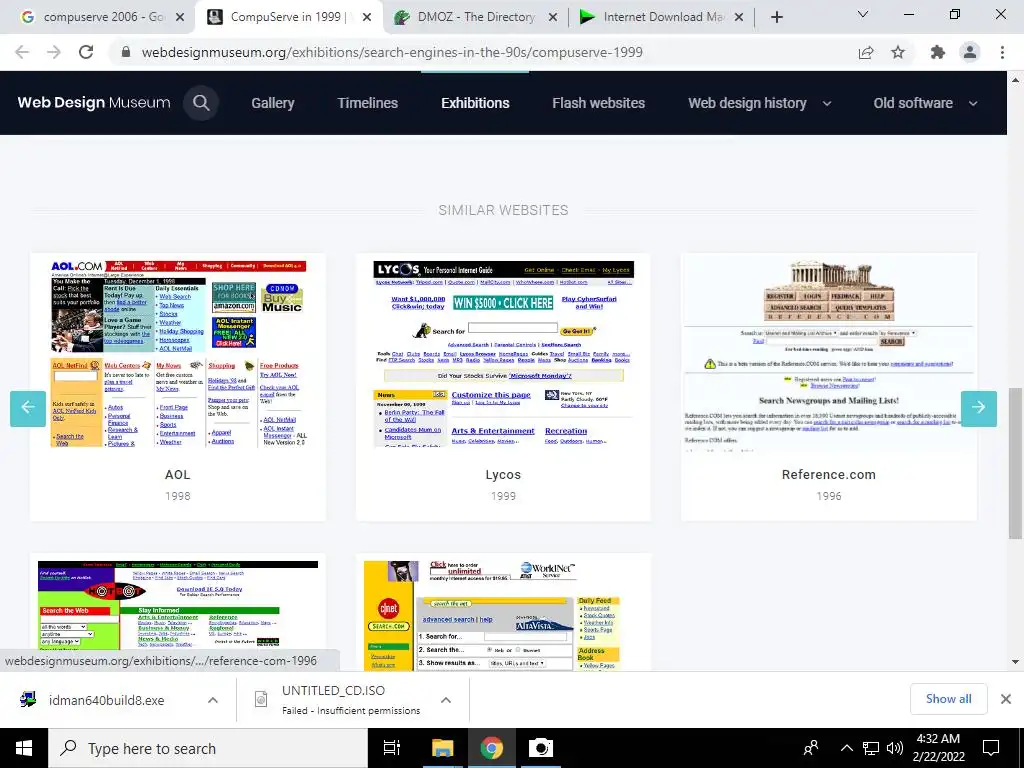
Task: Open the idman640build8.exe download
Action: click(x=106, y=700)
